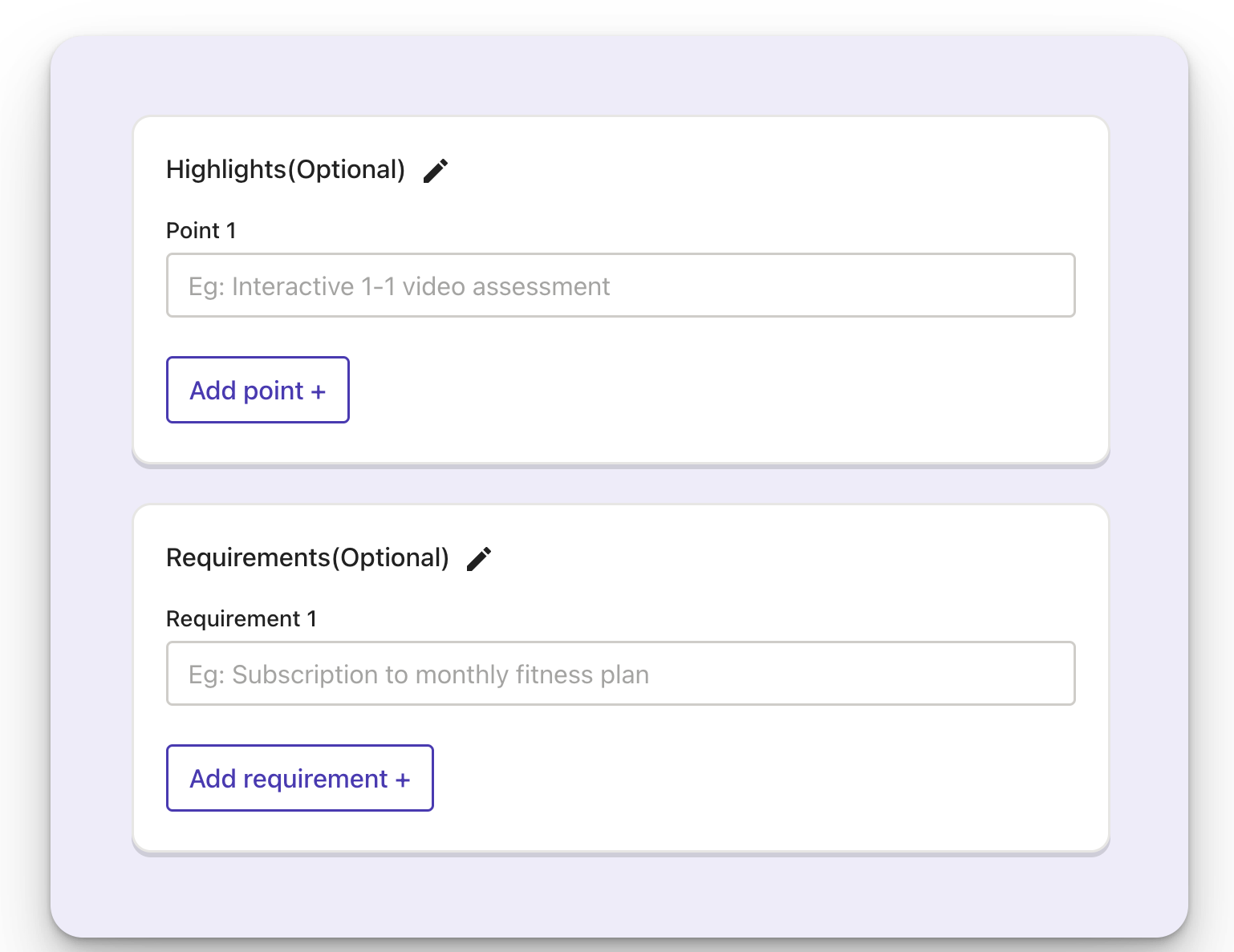Focus the Requirement 1 text field
Viewport: 1234px width, 952px height.
(x=620, y=674)
